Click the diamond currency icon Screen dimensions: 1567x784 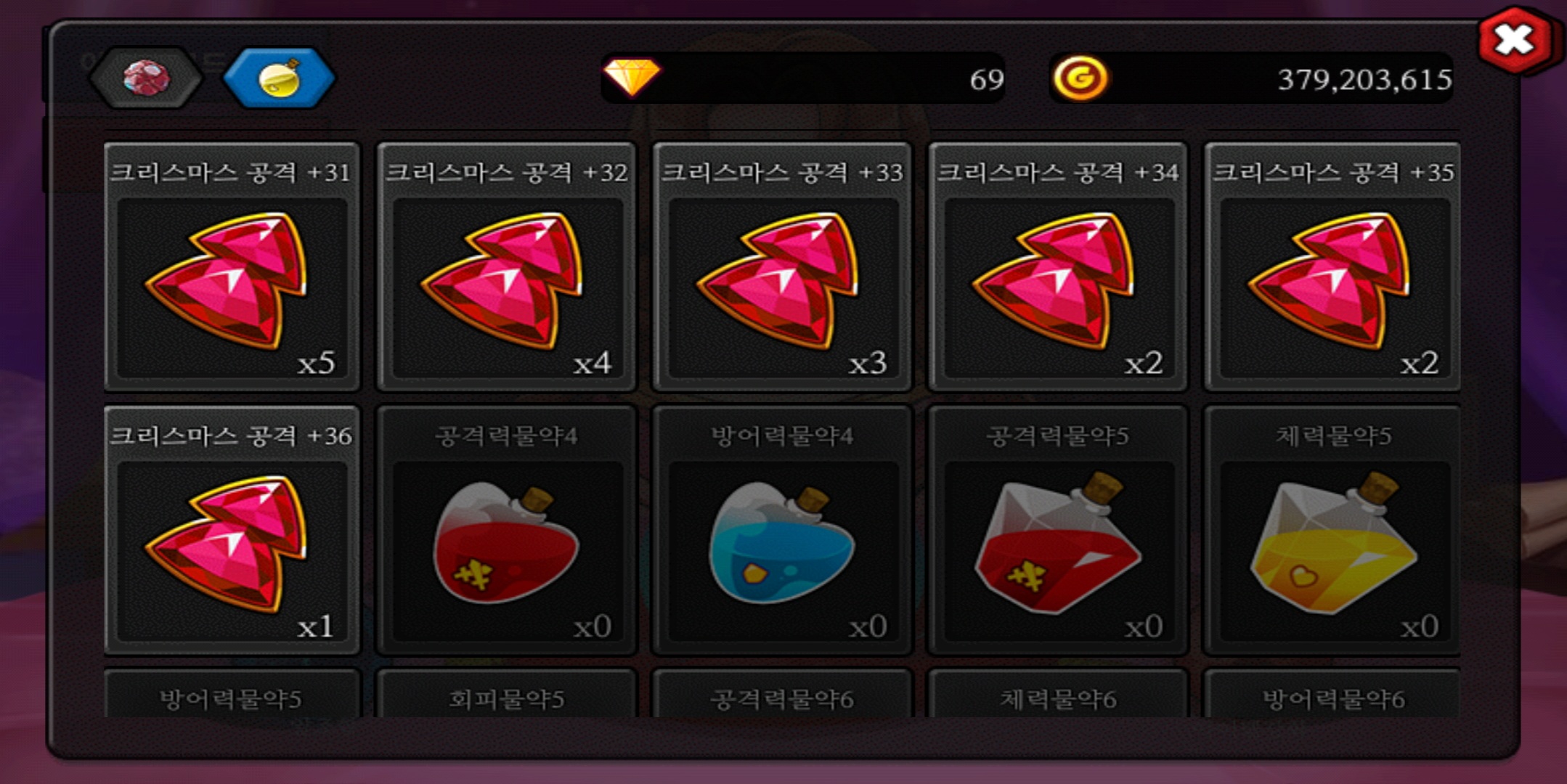coord(632,77)
